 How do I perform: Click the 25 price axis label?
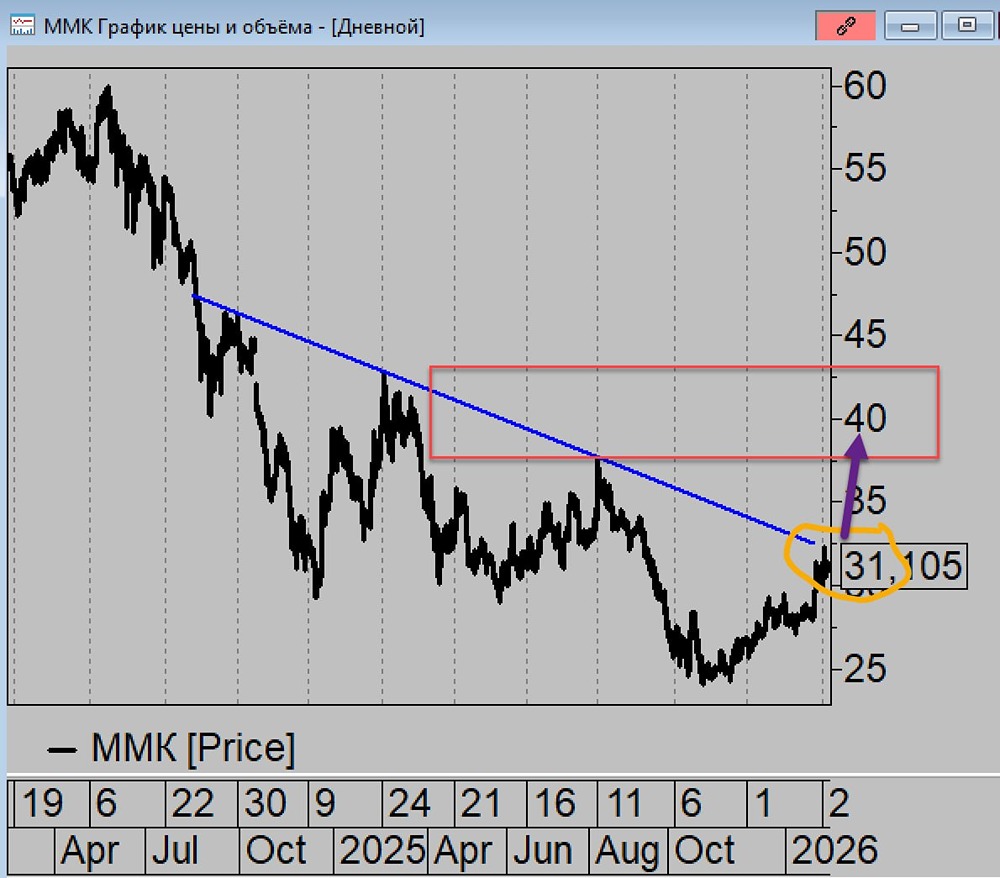[x=865, y=669]
